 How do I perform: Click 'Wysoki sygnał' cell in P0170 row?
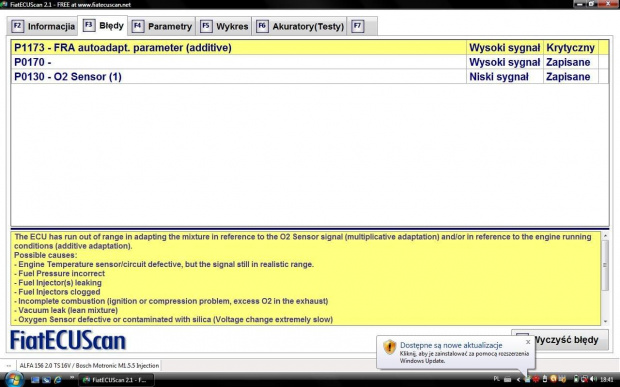click(505, 62)
